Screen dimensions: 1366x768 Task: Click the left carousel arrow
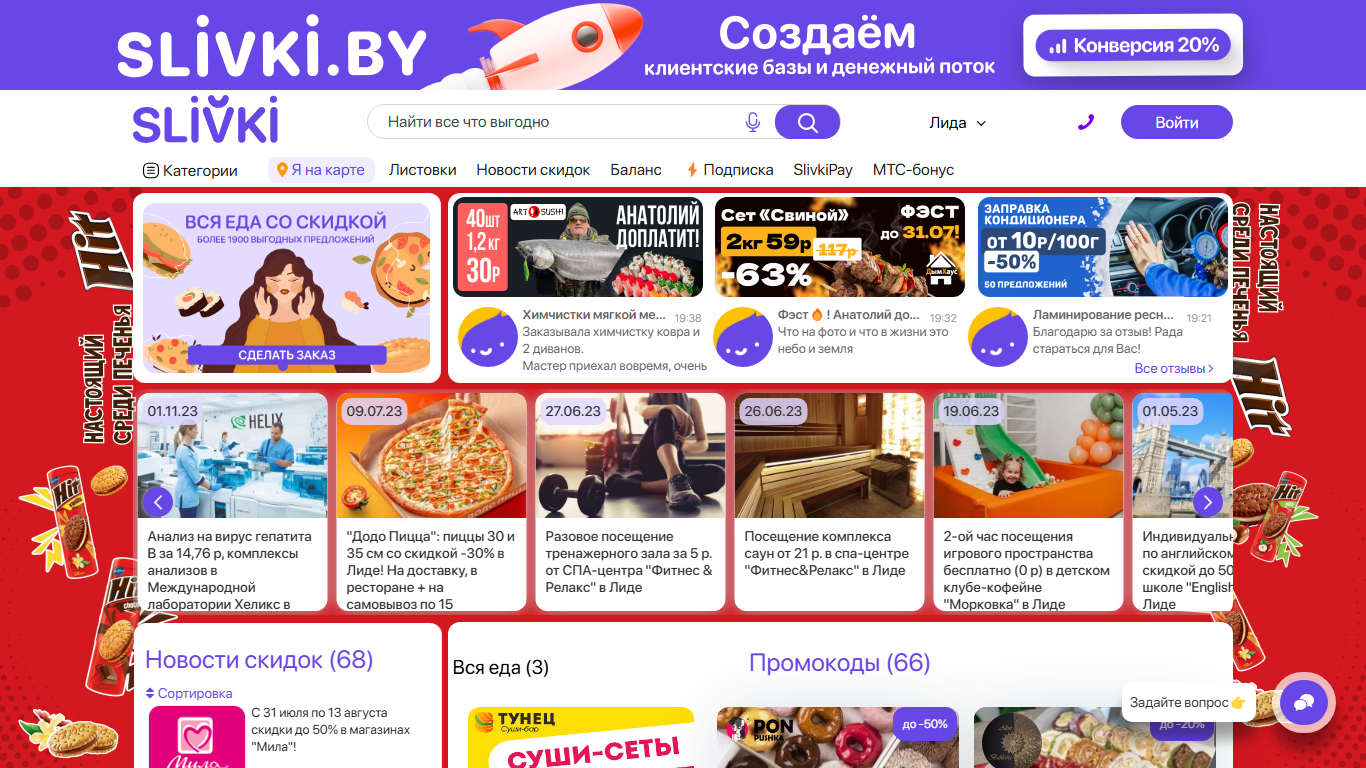pos(158,502)
